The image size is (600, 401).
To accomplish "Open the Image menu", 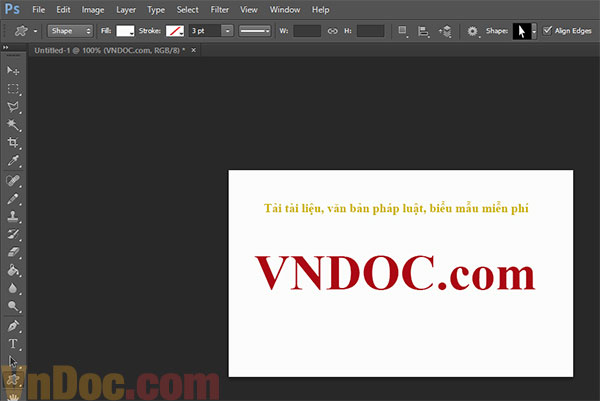I will (93, 10).
